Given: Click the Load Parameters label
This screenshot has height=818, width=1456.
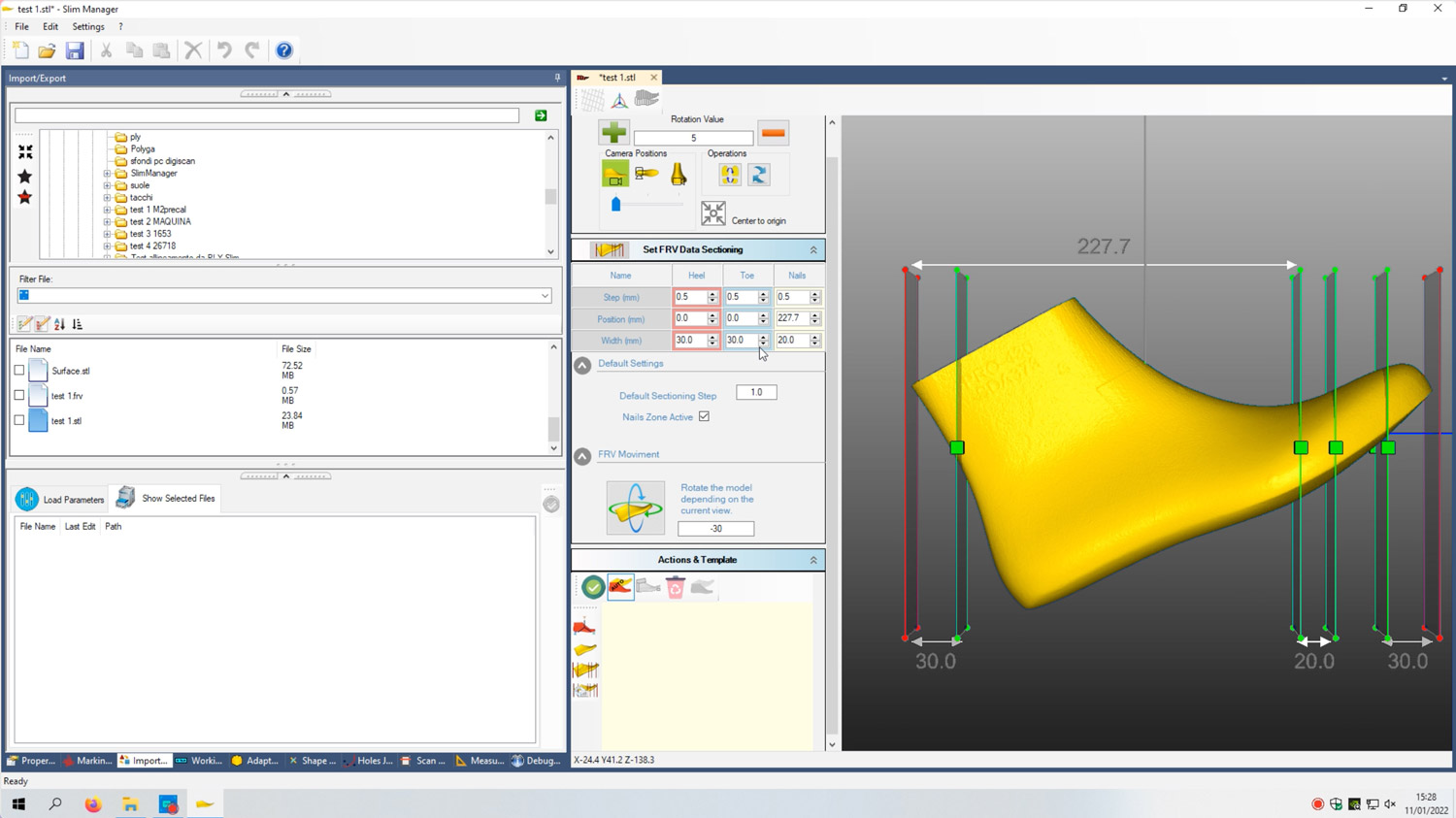Looking at the screenshot, I should click(x=74, y=500).
